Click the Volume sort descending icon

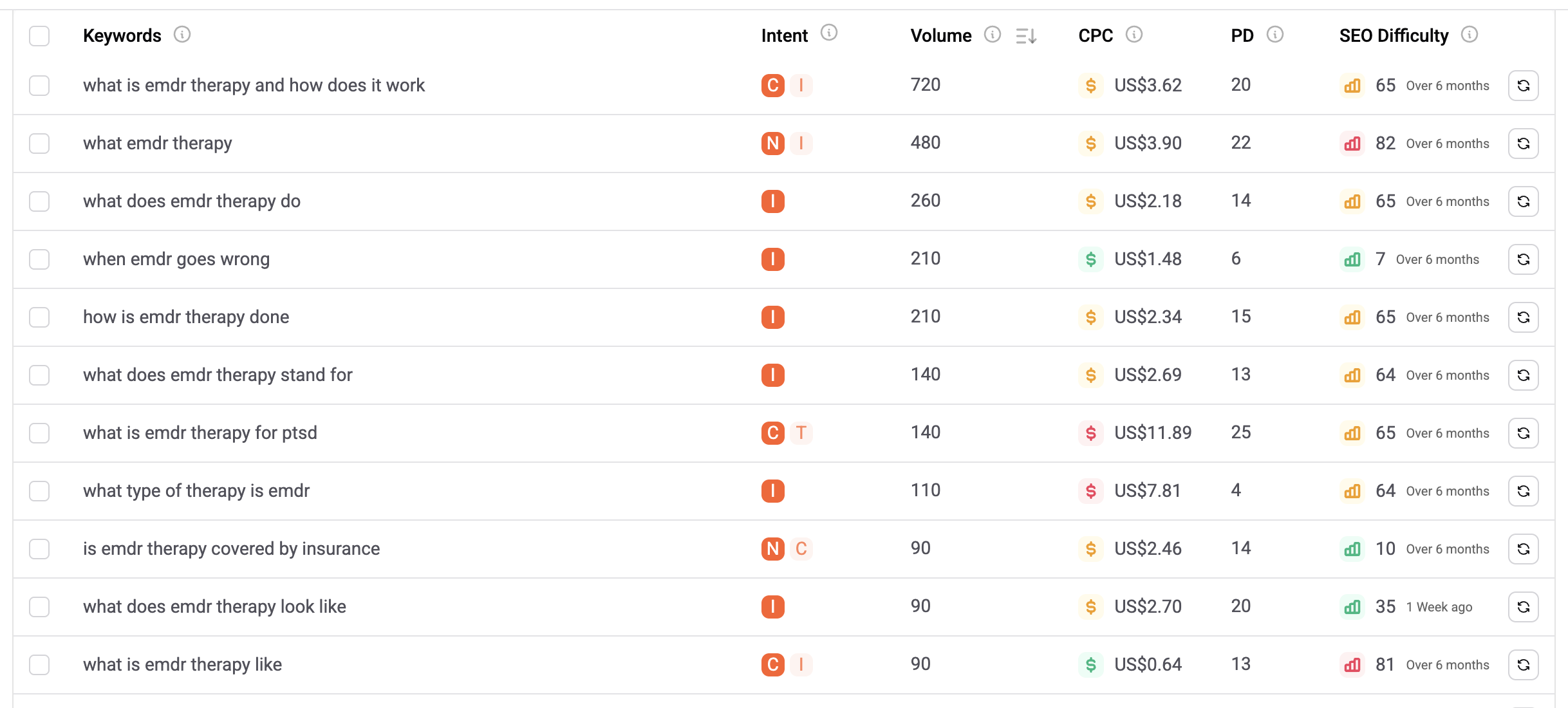pyautogui.click(x=1026, y=36)
